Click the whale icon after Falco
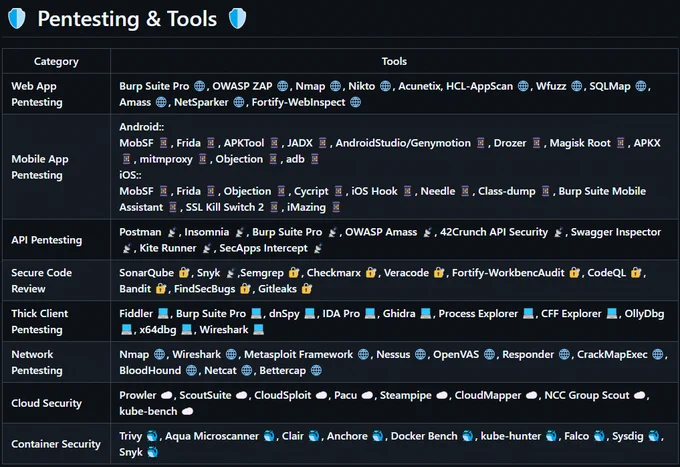This screenshot has height=467, width=680. (599, 436)
